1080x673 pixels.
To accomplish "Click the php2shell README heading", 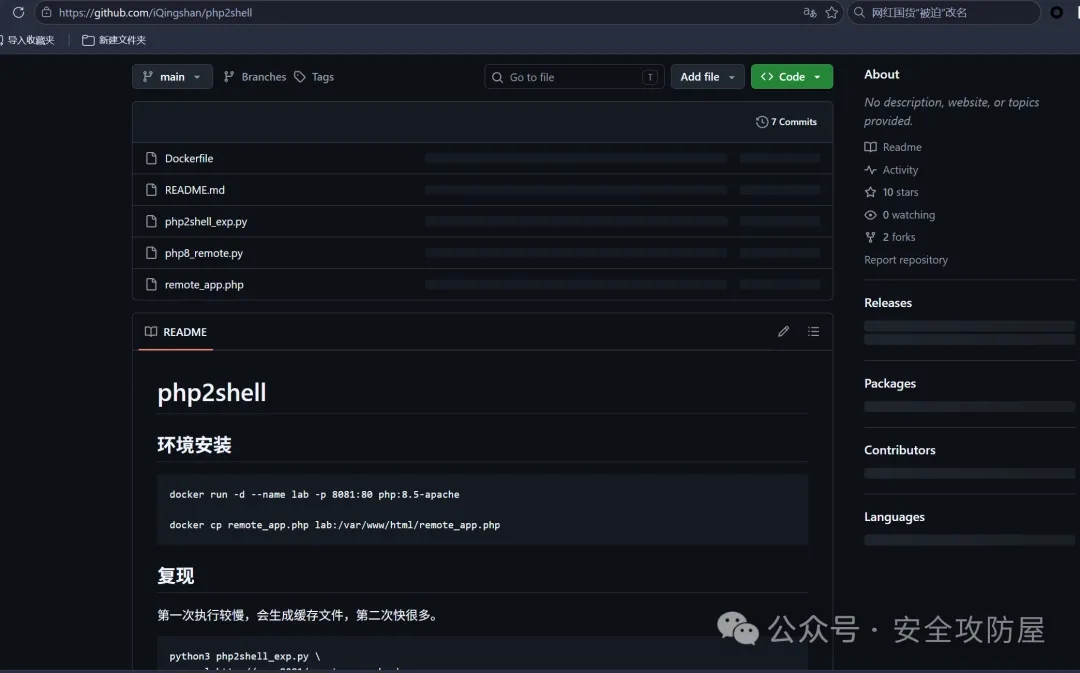I will [211, 393].
